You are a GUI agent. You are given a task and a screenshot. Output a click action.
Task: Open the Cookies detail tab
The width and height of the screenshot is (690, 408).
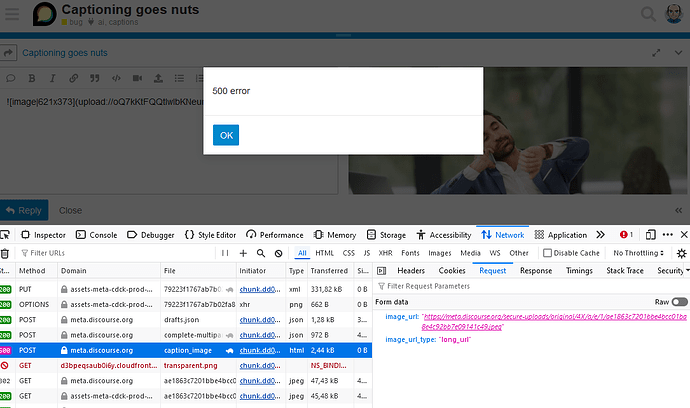coord(452,271)
